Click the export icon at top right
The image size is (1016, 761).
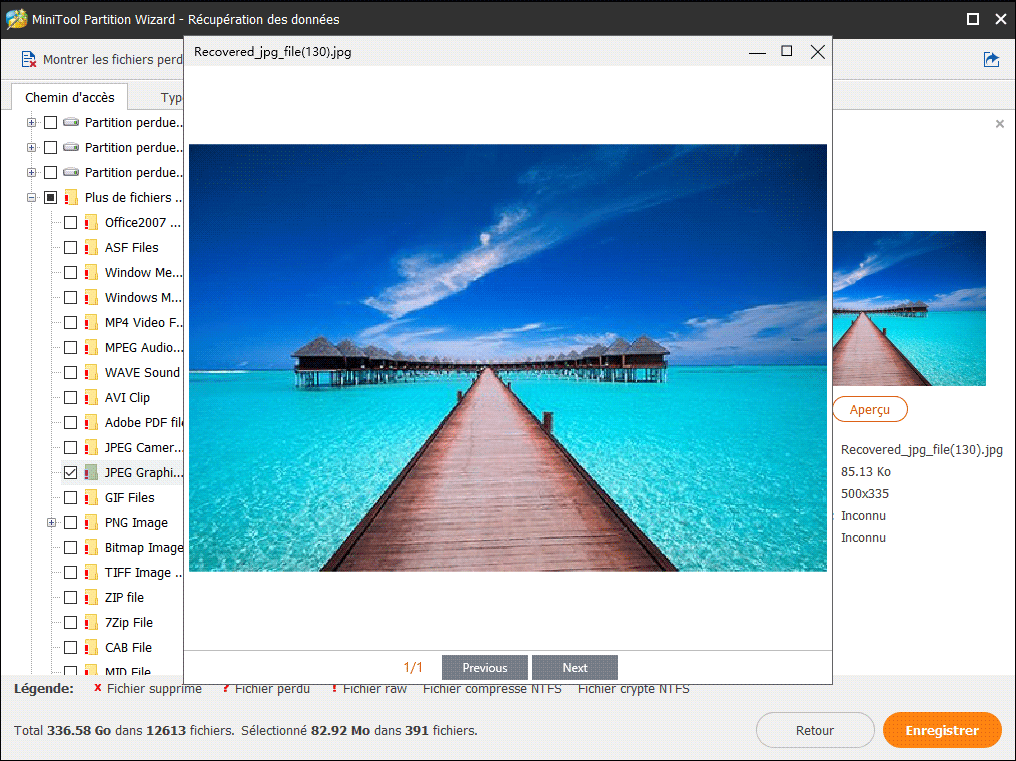991,60
